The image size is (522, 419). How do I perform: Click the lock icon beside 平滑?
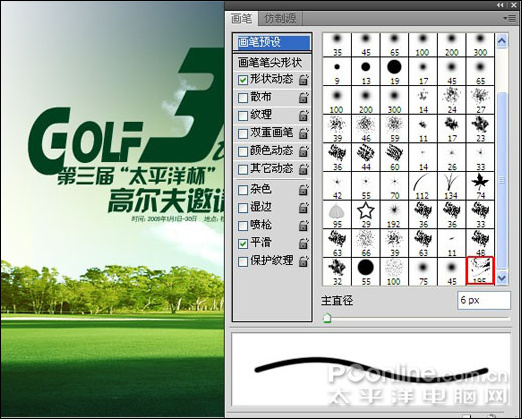(x=304, y=243)
